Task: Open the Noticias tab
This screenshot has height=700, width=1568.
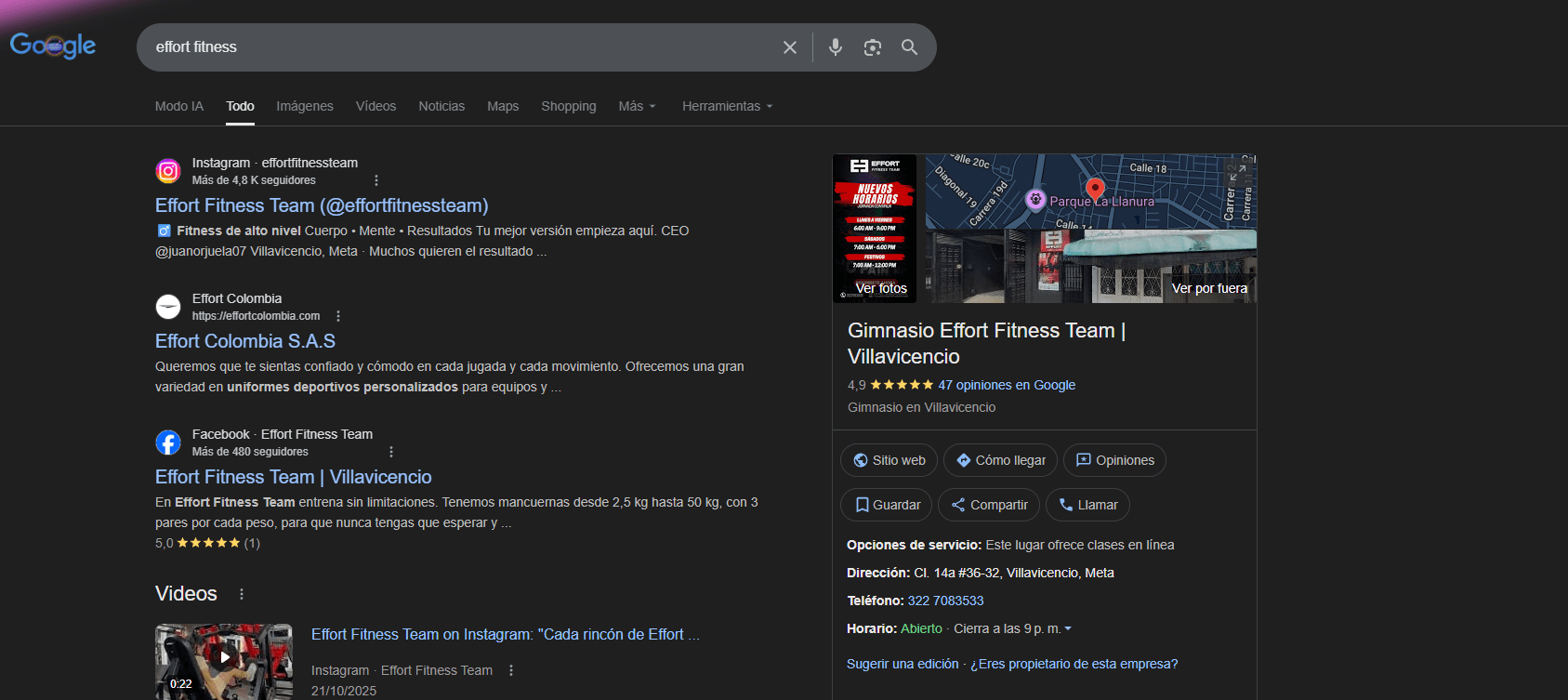Action: click(x=441, y=106)
